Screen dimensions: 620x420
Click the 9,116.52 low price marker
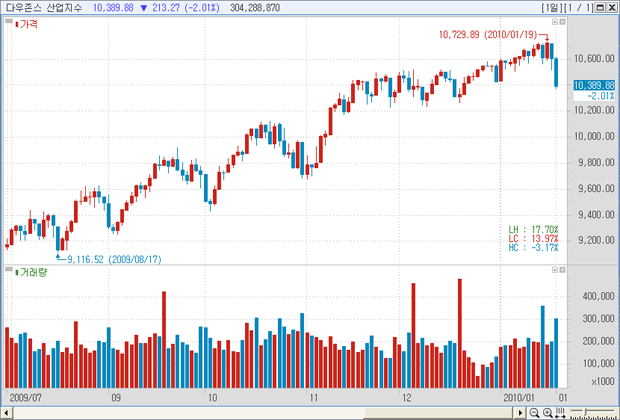coord(114,259)
